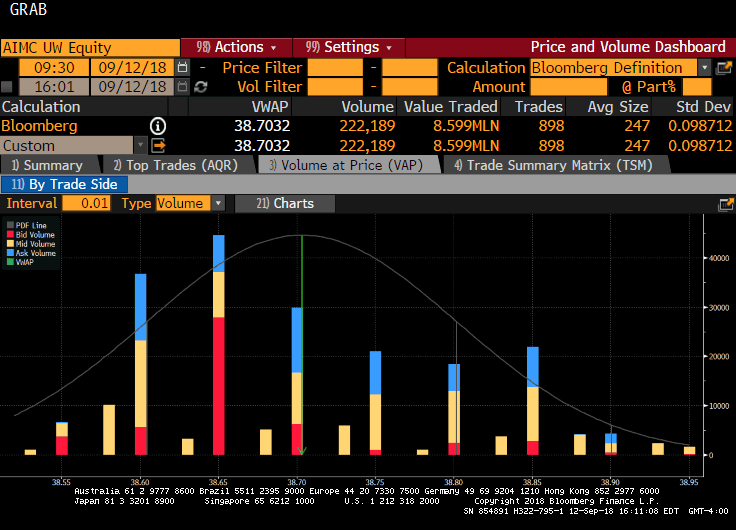Open the info icon beside Bloomberg calculation
This screenshot has width=736, height=530.
pos(158,126)
